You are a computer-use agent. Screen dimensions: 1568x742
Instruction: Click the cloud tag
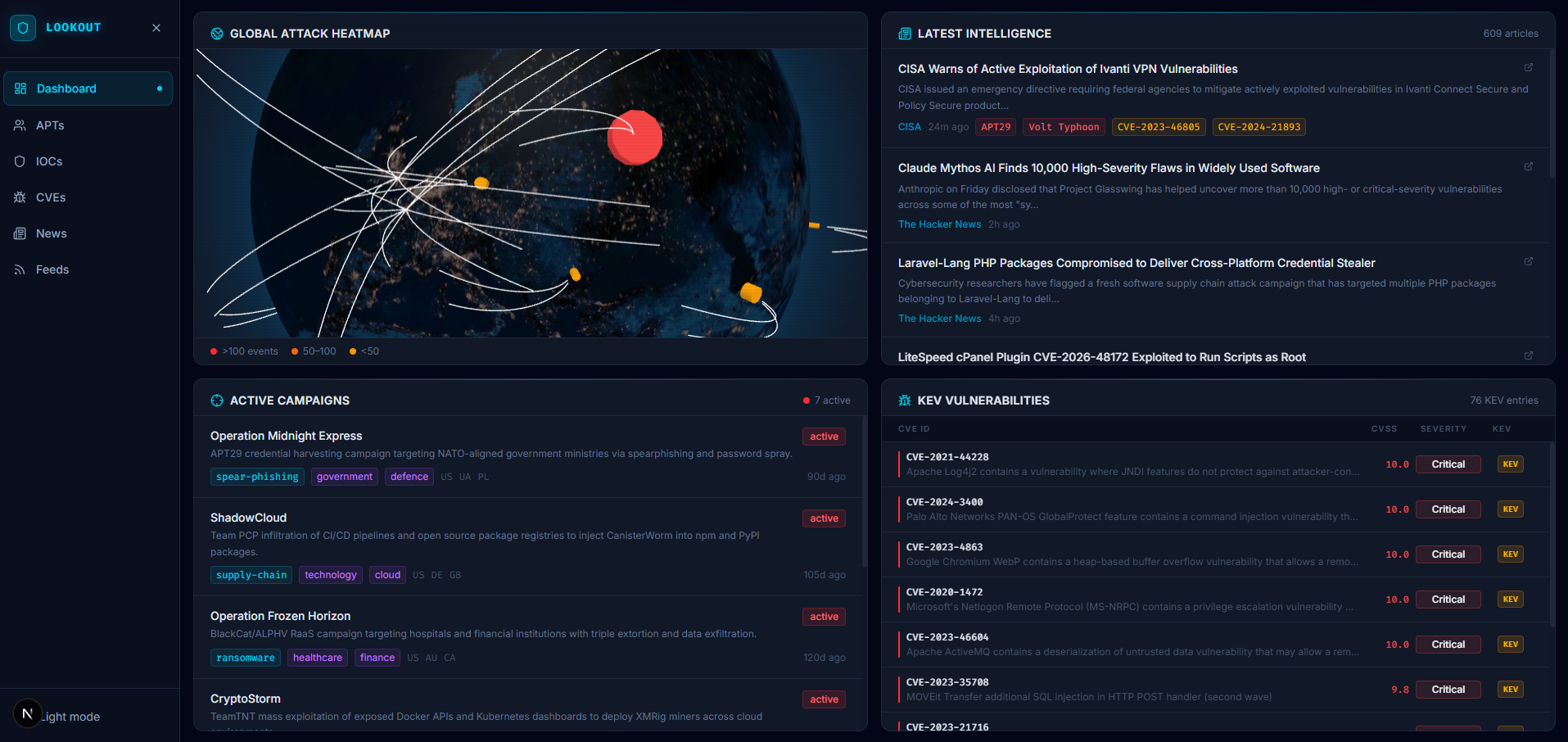click(x=387, y=575)
